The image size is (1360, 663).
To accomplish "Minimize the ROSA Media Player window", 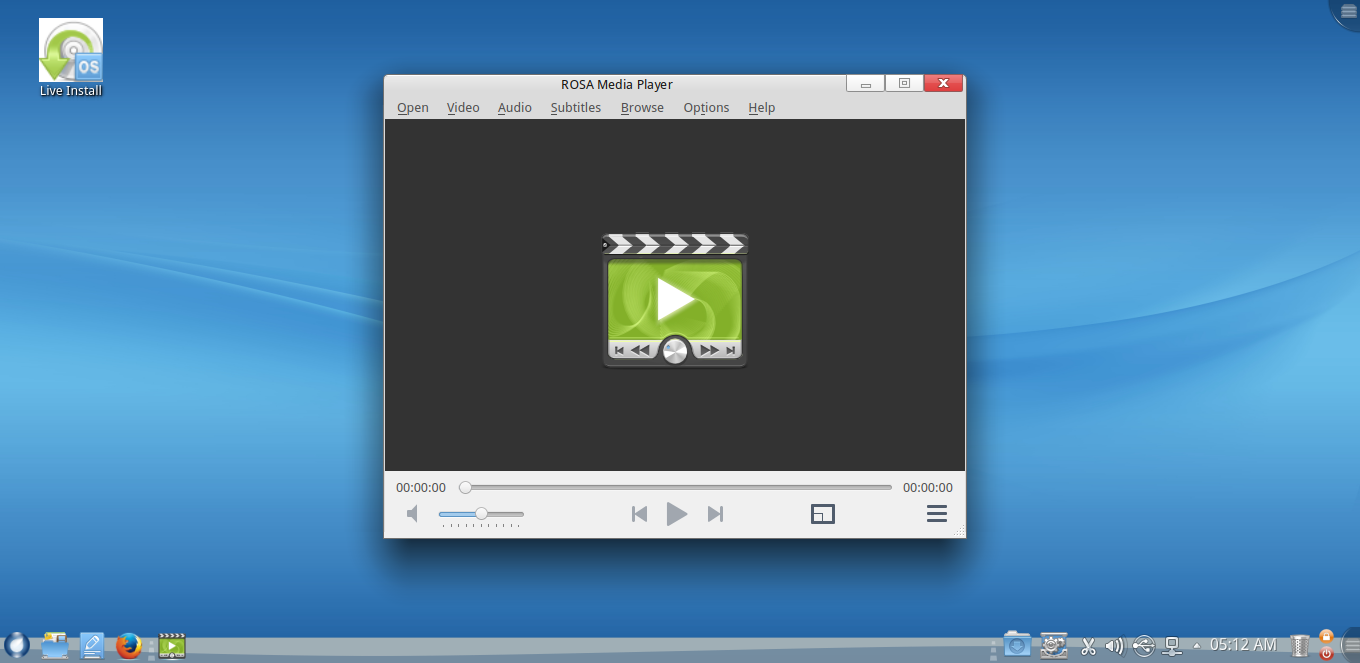I will 865,84.
